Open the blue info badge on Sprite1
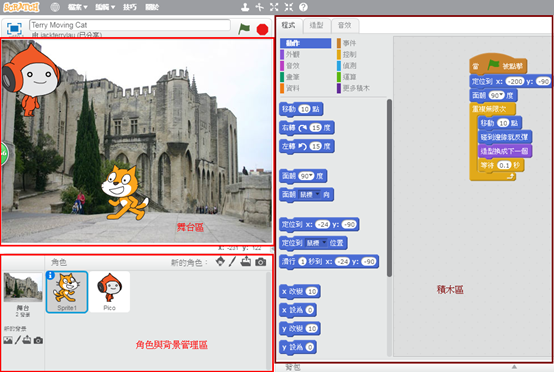 tap(50, 275)
